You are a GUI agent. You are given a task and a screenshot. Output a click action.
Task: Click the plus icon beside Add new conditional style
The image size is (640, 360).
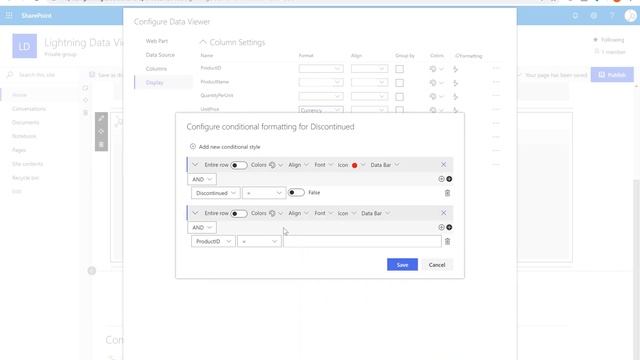193,147
